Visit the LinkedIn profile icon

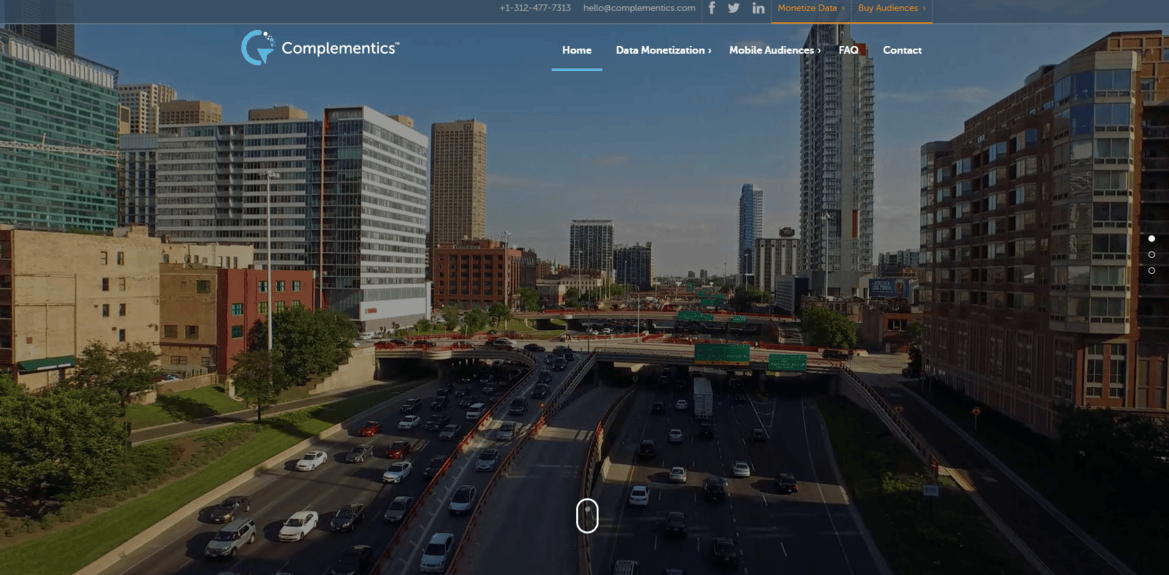click(758, 8)
